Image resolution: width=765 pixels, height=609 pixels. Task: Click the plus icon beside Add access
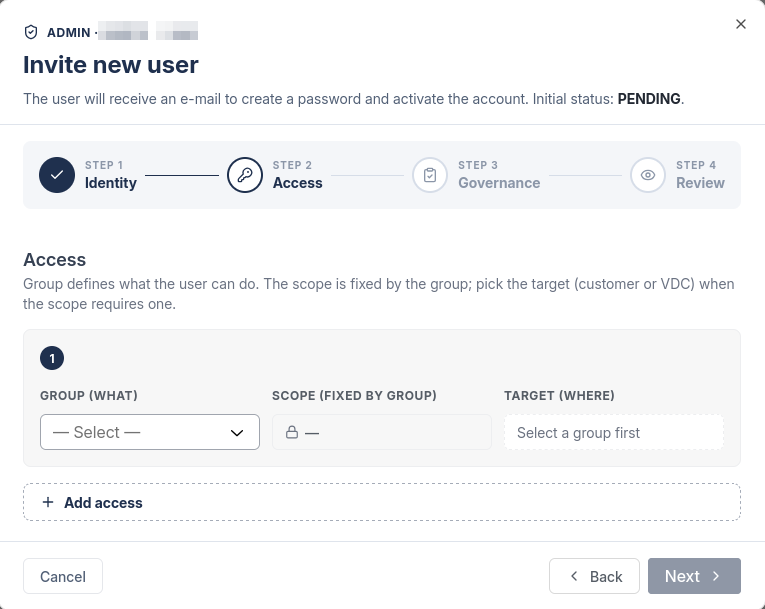coord(48,502)
